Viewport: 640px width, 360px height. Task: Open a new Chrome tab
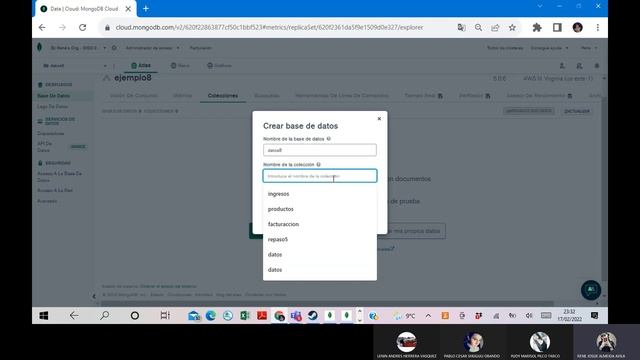[x=146, y=9]
